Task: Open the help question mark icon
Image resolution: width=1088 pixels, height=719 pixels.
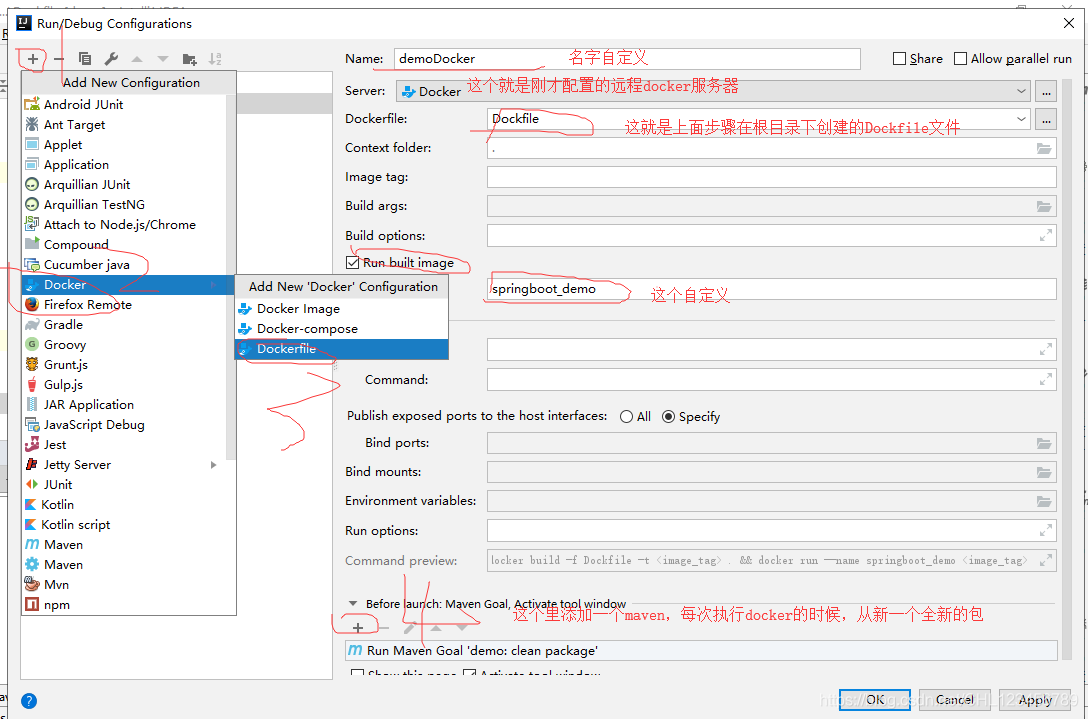Action: [28, 700]
